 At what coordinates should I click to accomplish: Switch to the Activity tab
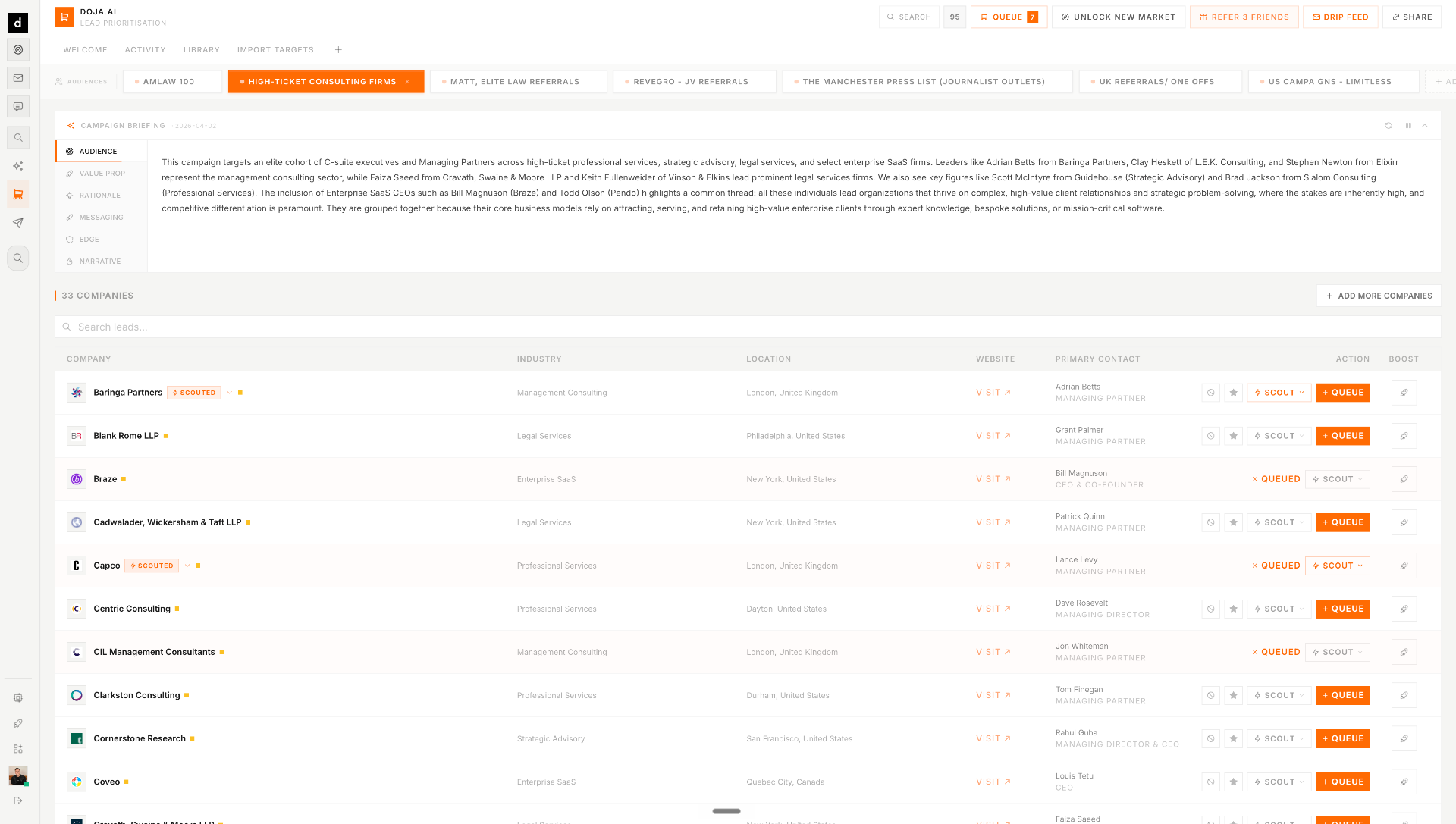click(x=146, y=50)
